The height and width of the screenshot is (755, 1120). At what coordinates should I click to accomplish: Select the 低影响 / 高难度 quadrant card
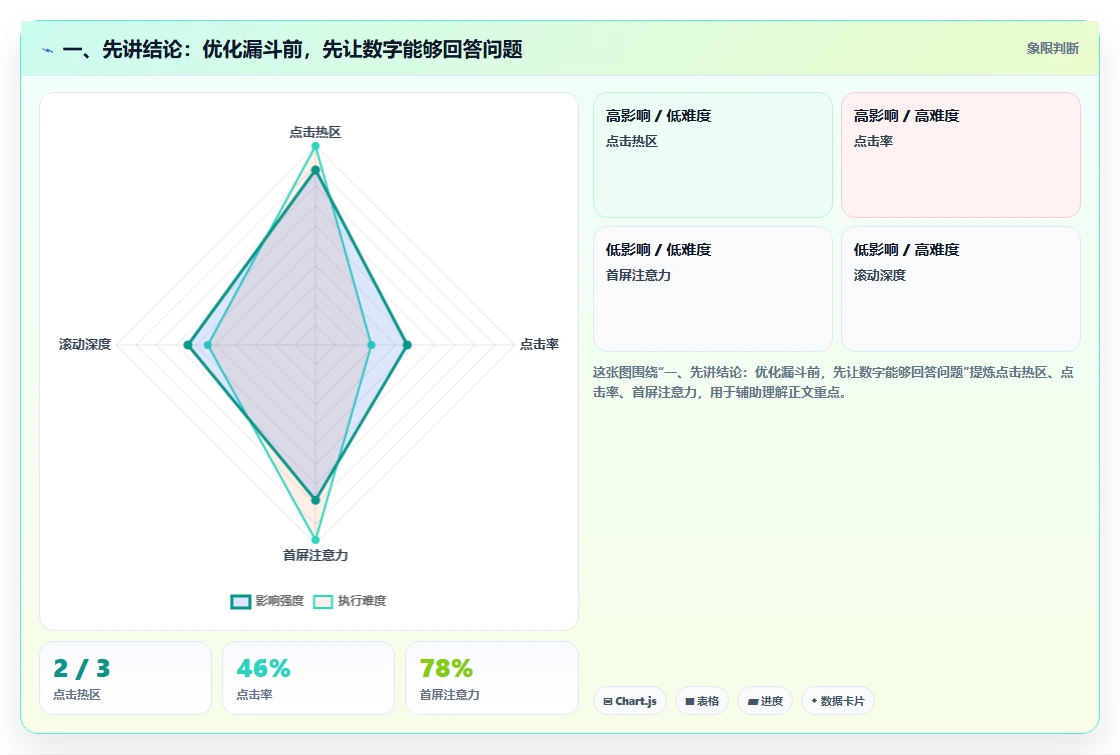(x=961, y=289)
